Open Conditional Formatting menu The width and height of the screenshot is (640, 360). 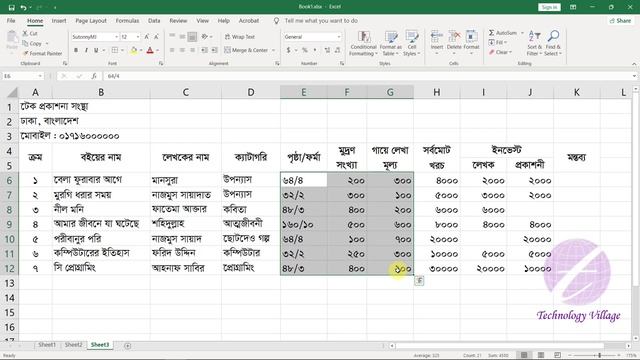pos(363,43)
